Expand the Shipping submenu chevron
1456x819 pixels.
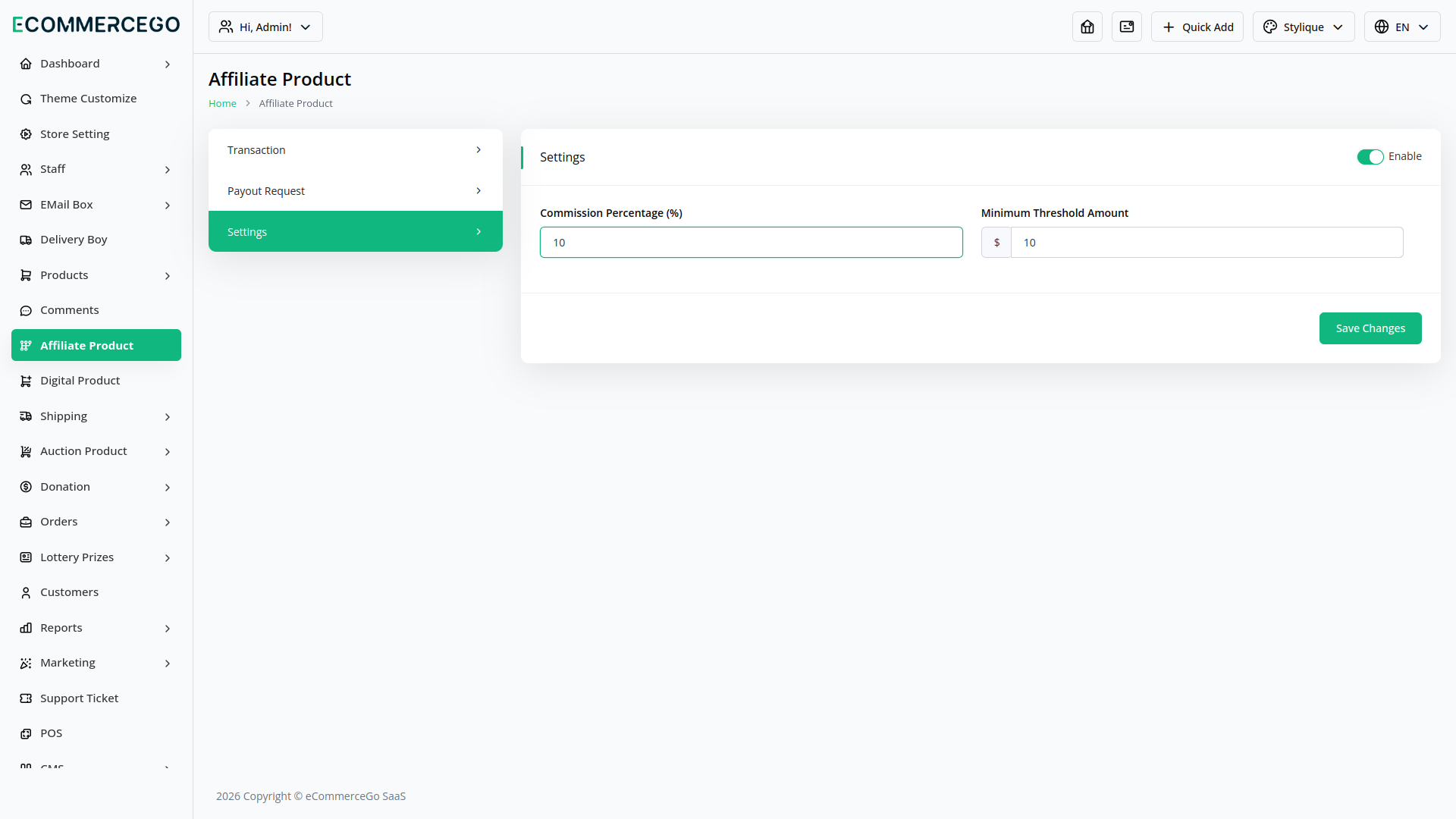[168, 417]
